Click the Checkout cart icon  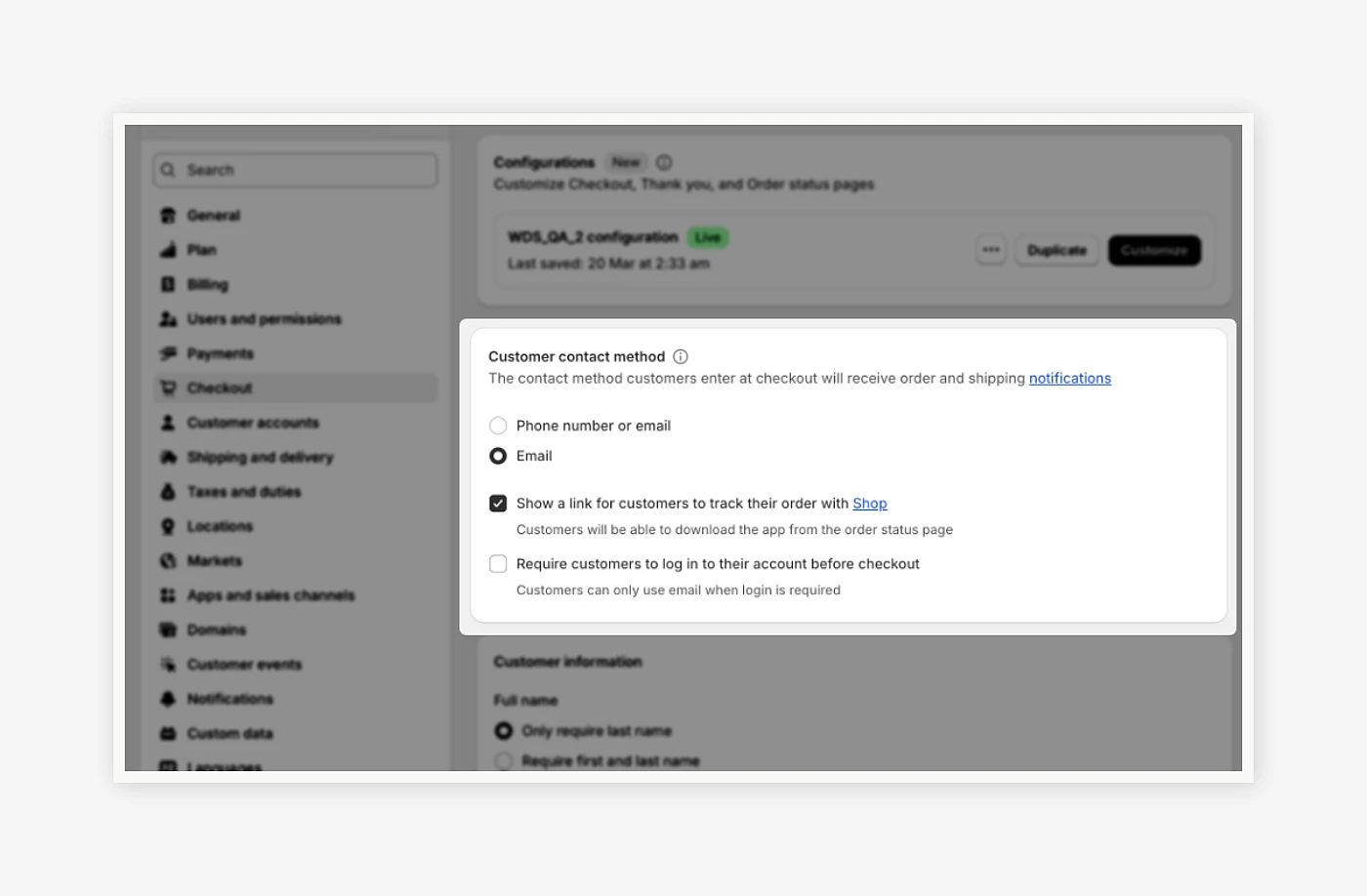(168, 388)
